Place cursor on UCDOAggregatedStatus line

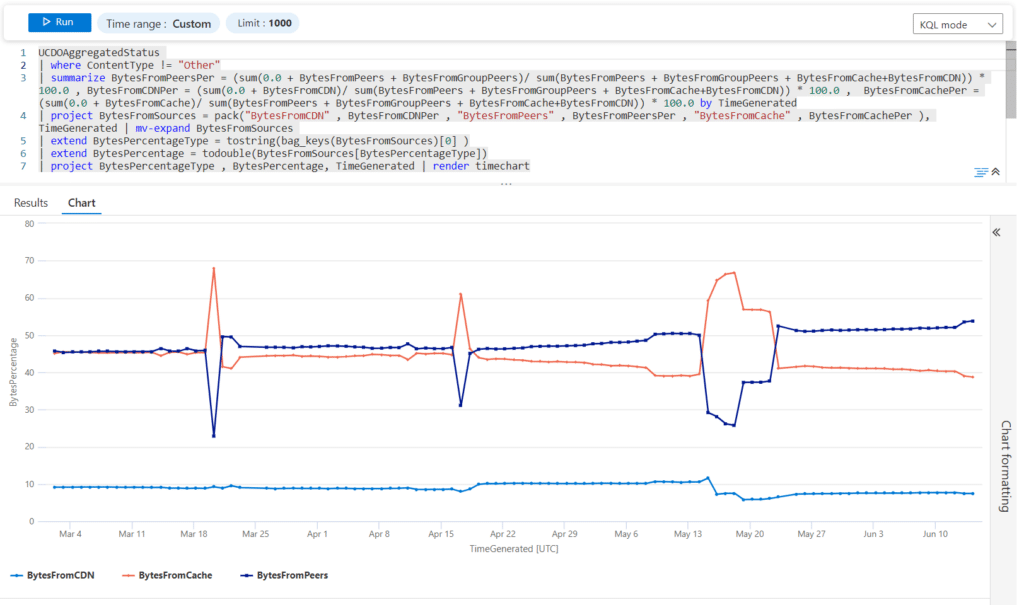click(99, 52)
